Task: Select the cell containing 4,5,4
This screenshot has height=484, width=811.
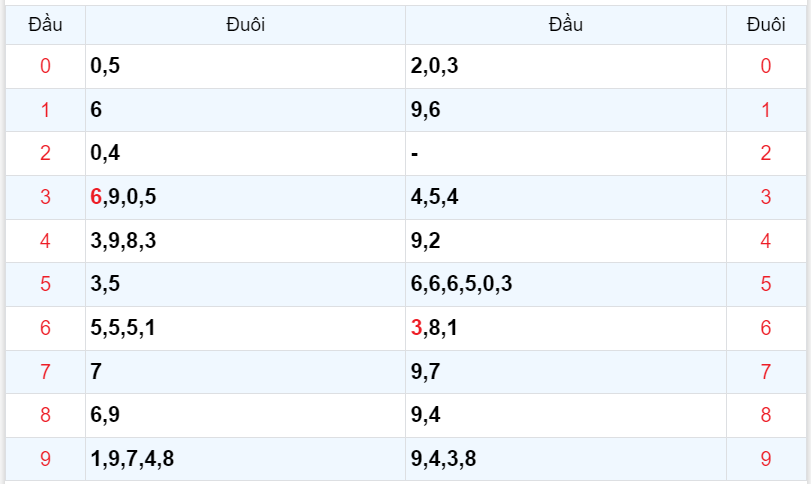Action: (435, 197)
